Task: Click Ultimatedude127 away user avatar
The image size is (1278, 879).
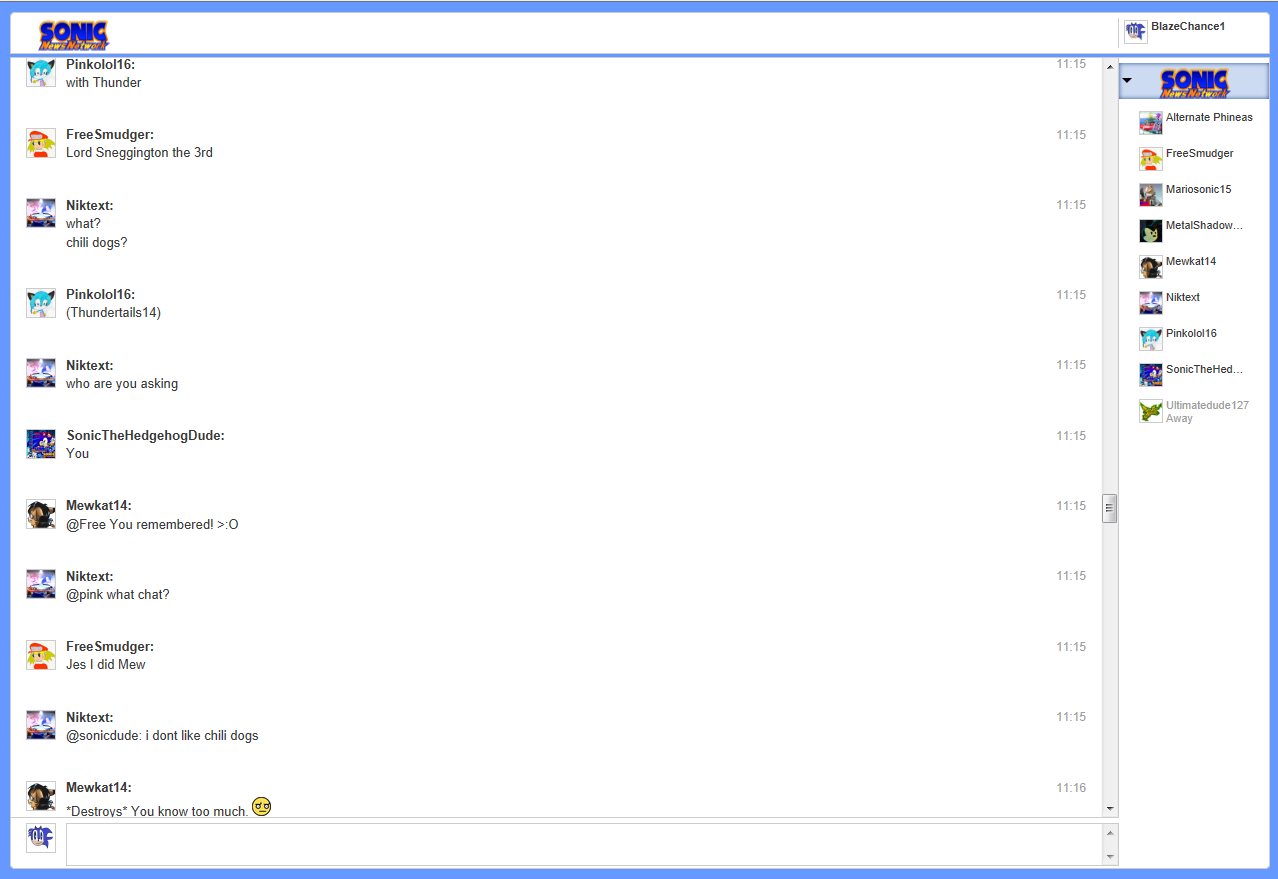Action: click(1150, 411)
